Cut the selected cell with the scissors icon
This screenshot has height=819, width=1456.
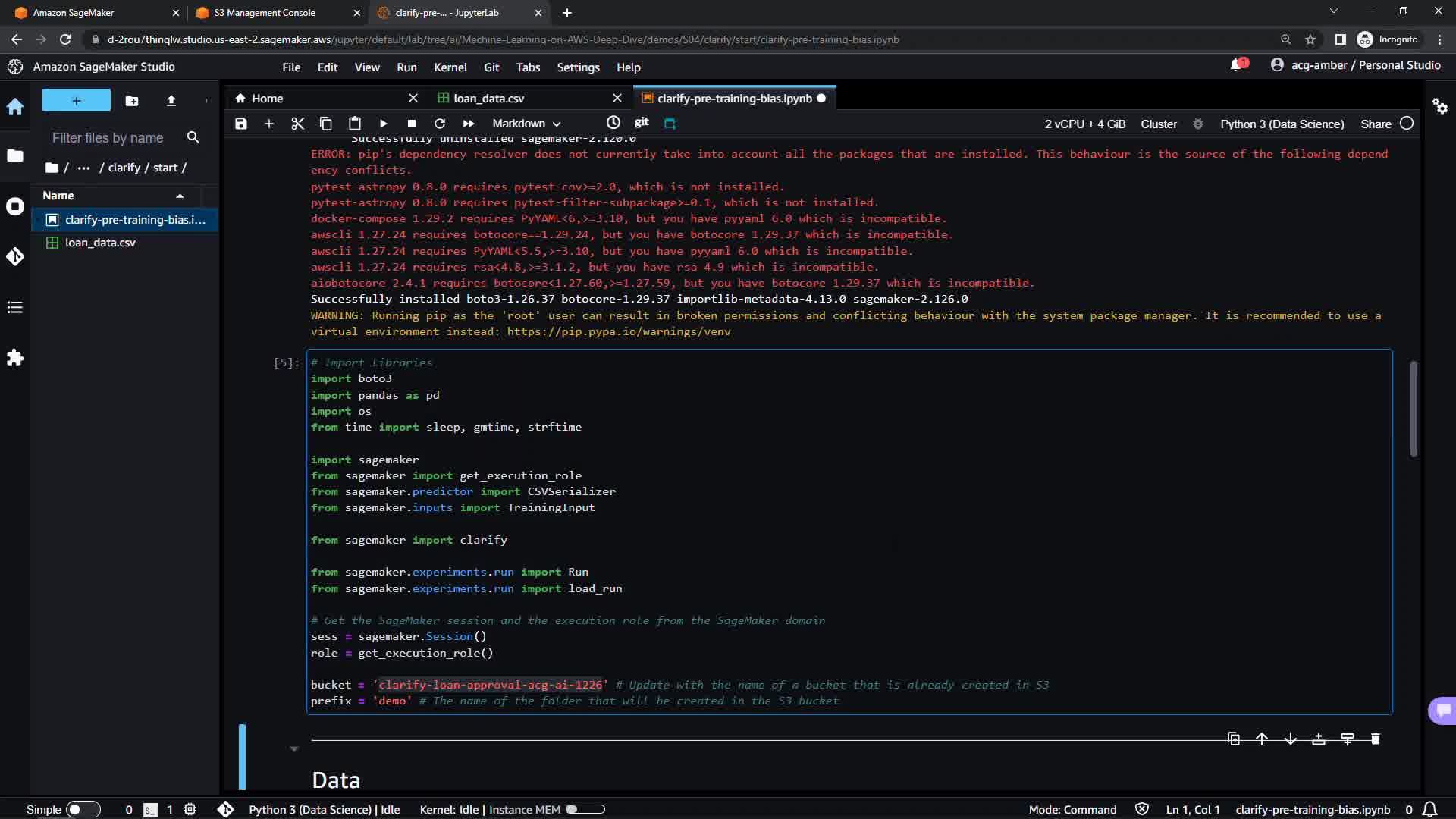coord(297,124)
